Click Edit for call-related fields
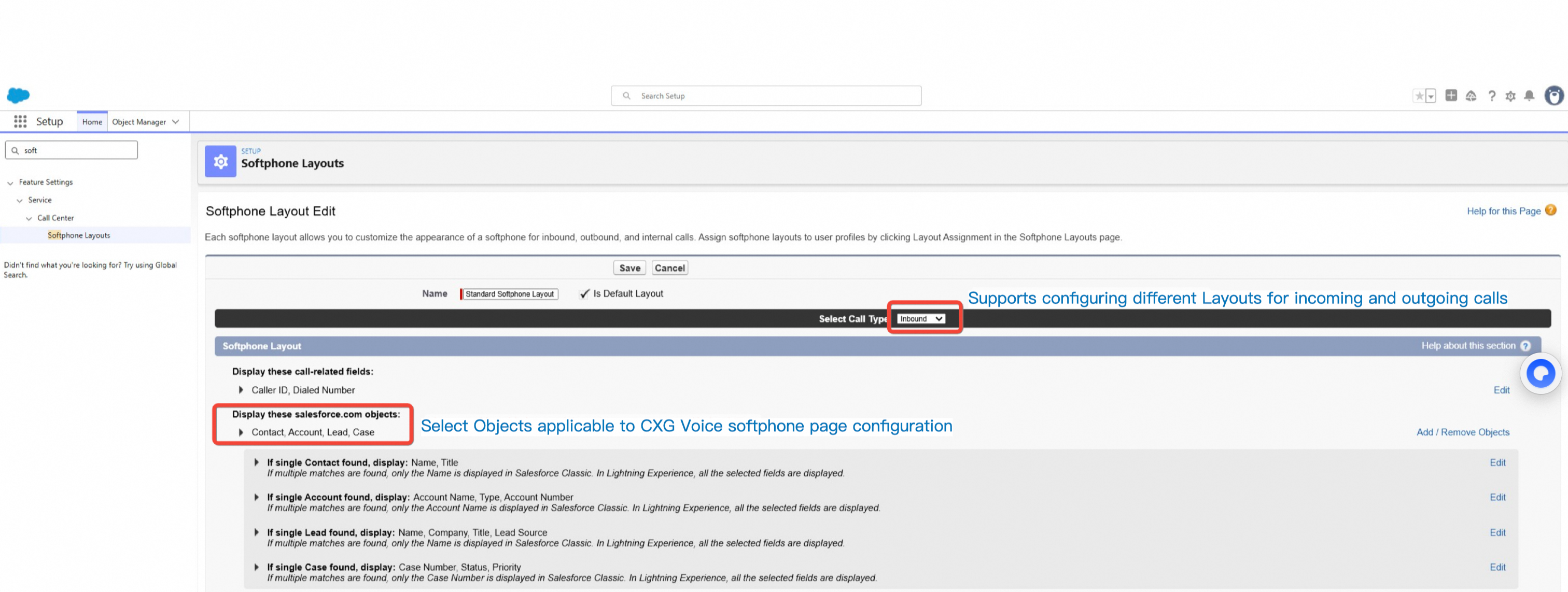The image size is (1568, 592). [x=1501, y=390]
